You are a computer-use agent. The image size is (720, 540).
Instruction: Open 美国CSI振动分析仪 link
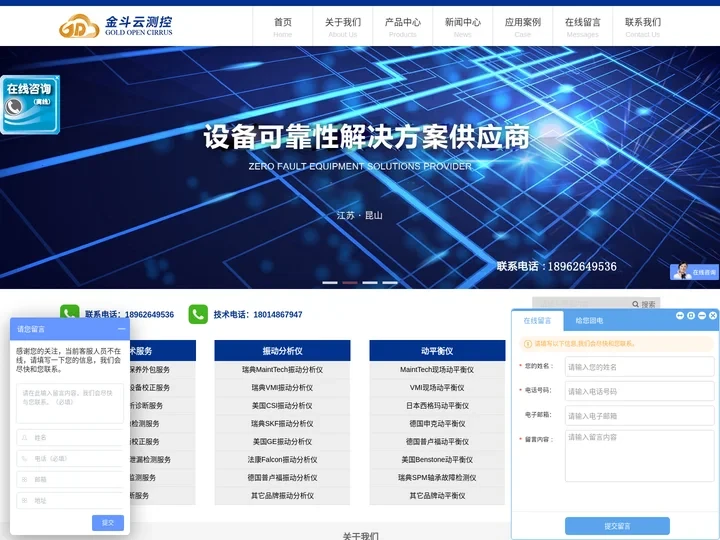tap(282, 405)
